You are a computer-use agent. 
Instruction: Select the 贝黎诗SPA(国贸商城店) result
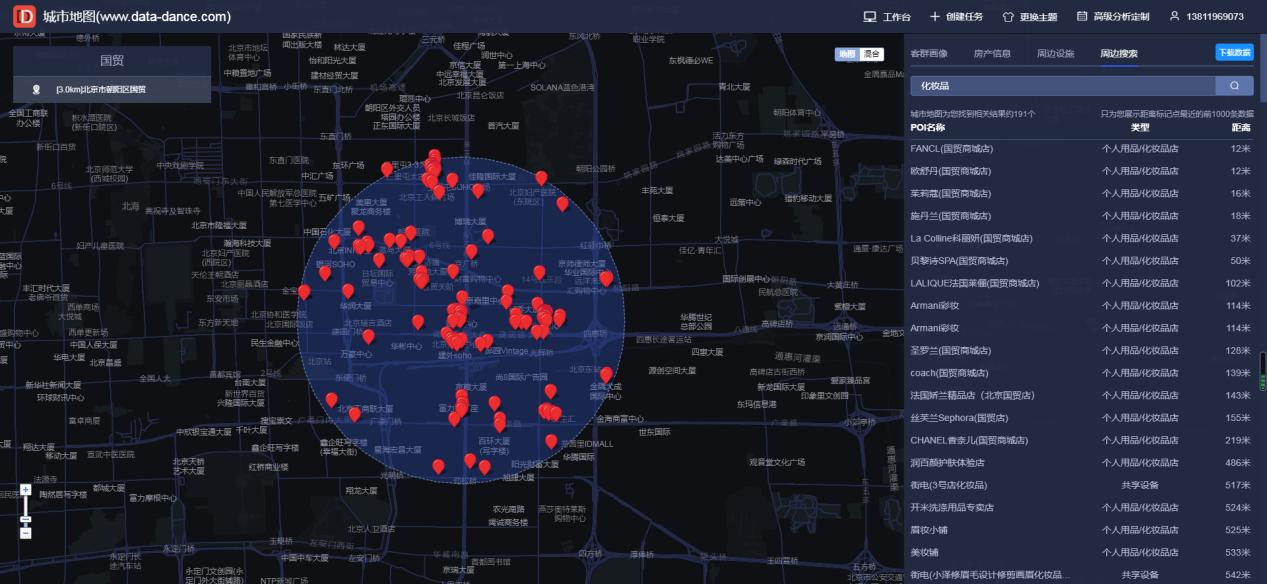1081,261
